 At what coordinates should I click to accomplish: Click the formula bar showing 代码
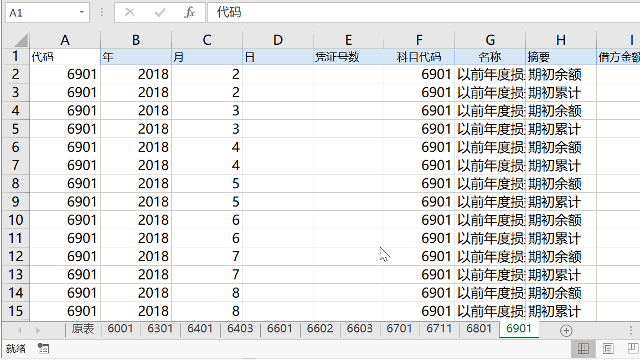coord(423,13)
